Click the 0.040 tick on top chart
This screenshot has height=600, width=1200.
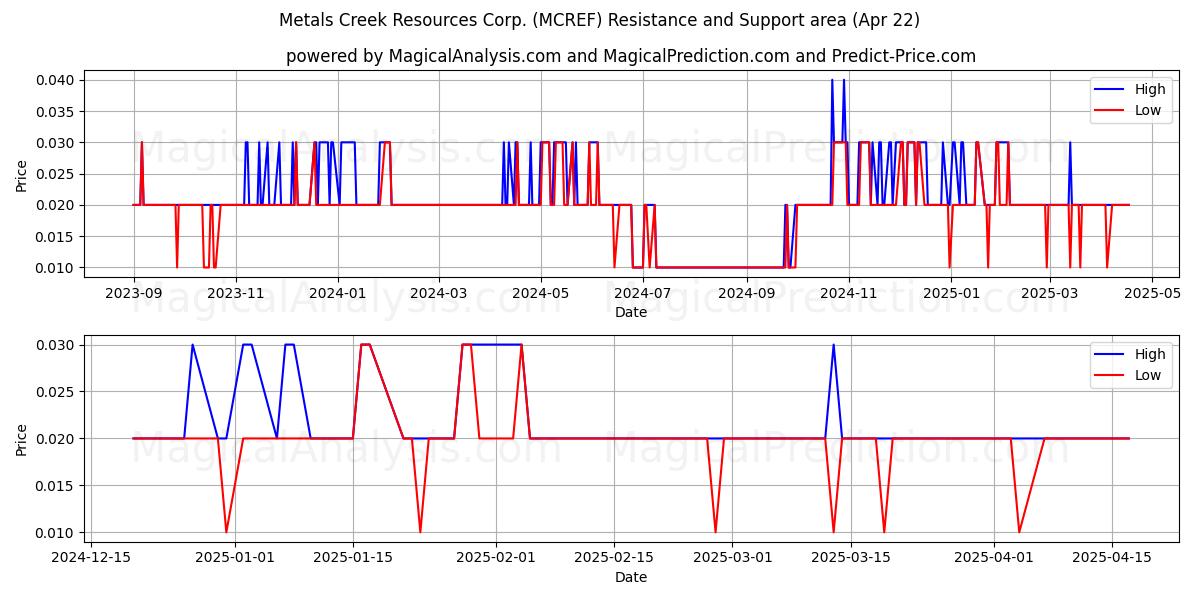pyautogui.click(x=56, y=80)
